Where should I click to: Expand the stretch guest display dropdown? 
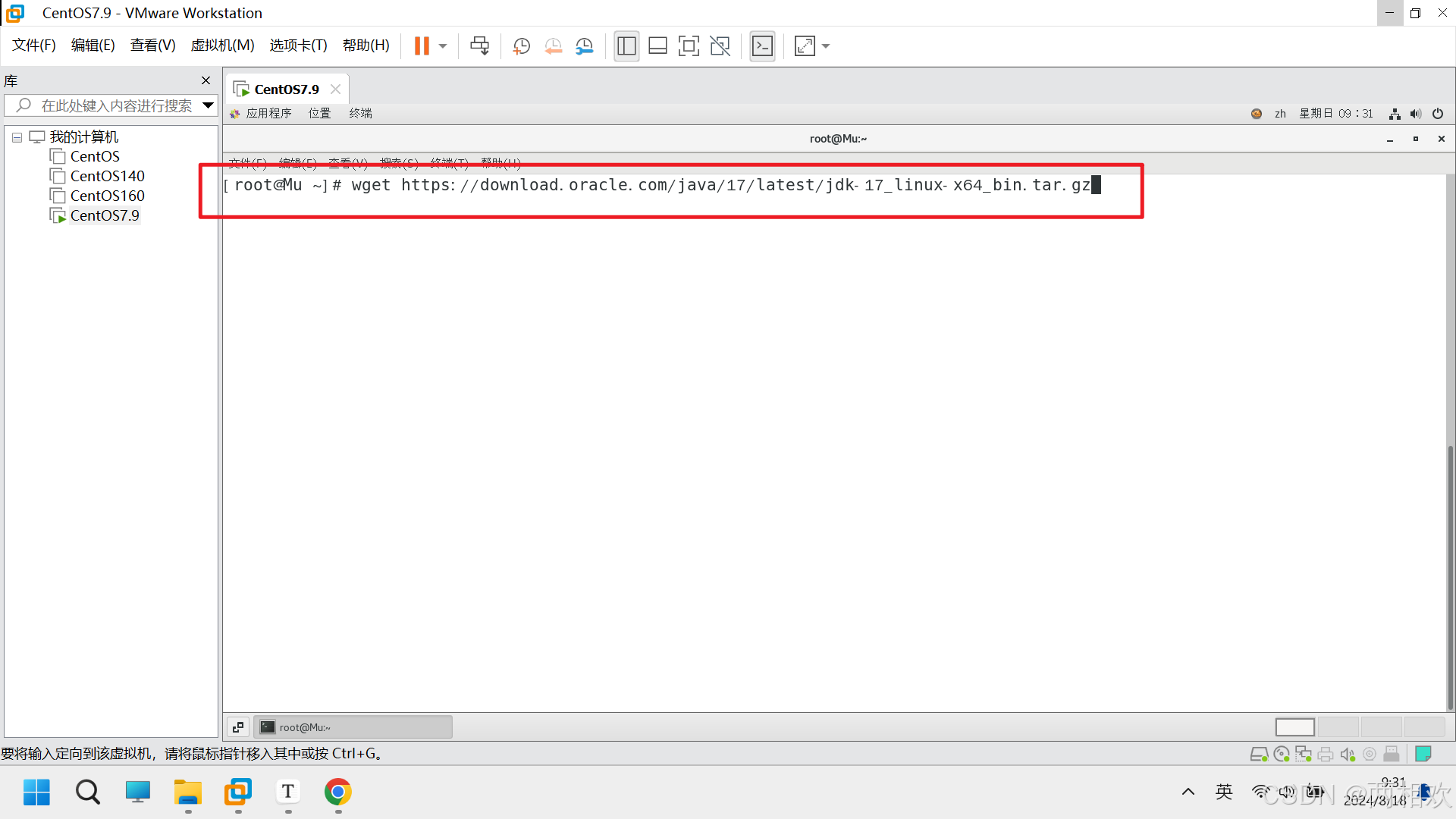tap(826, 46)
